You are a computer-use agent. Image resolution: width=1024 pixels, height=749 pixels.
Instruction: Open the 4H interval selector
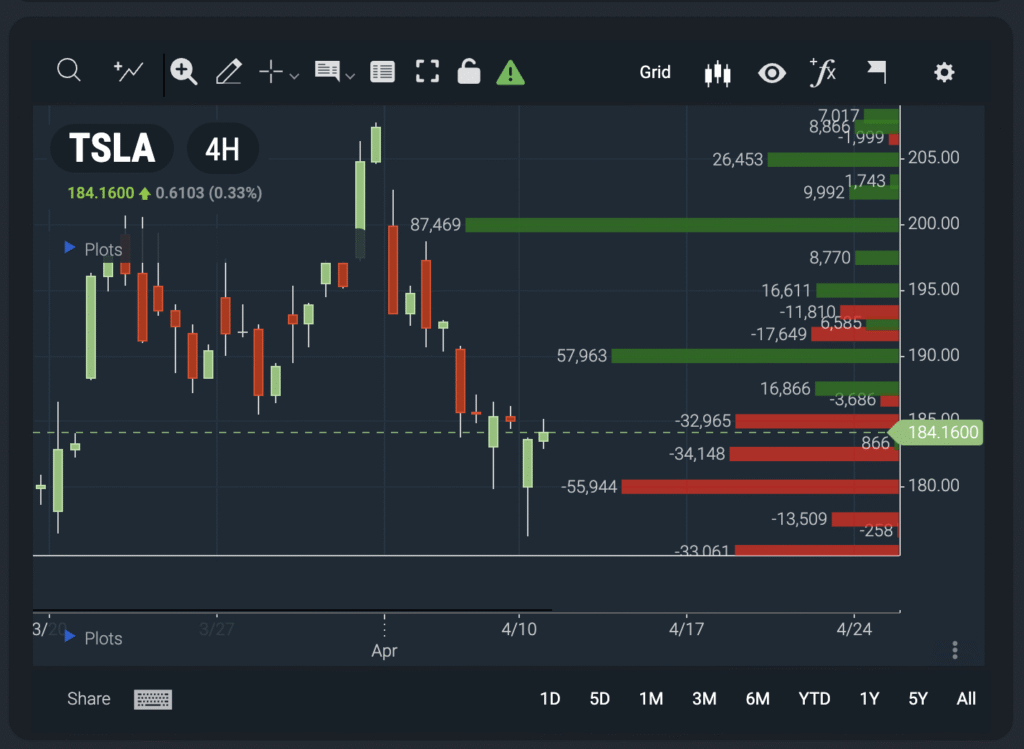pos(222,150)
